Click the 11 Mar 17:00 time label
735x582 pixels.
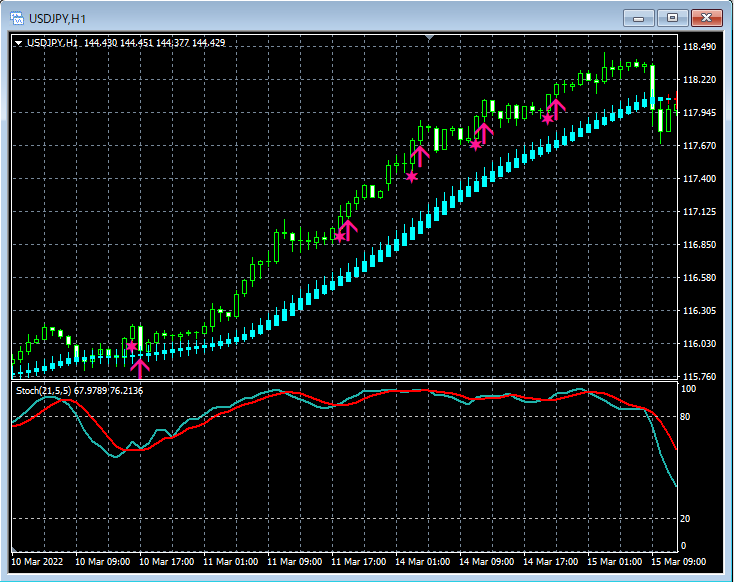pos(359,561)
